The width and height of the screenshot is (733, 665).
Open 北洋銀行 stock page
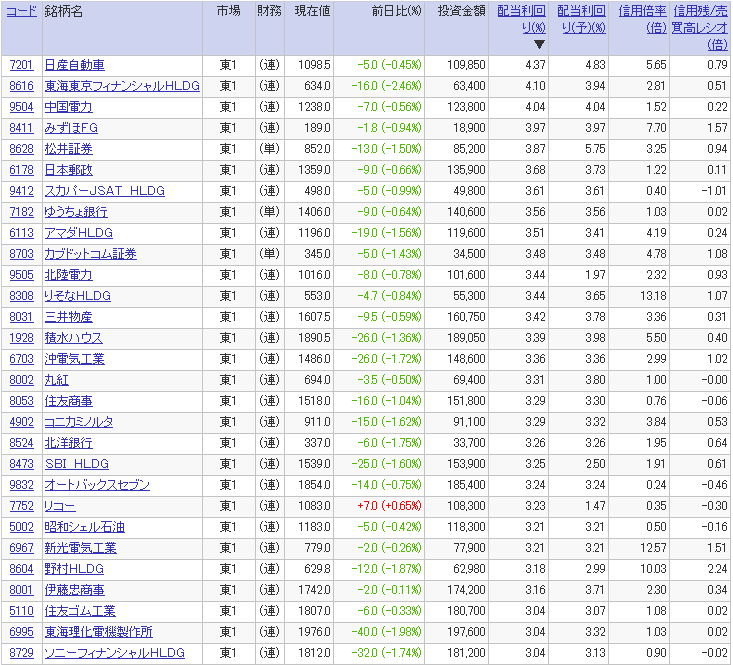[x=68, y=443]
